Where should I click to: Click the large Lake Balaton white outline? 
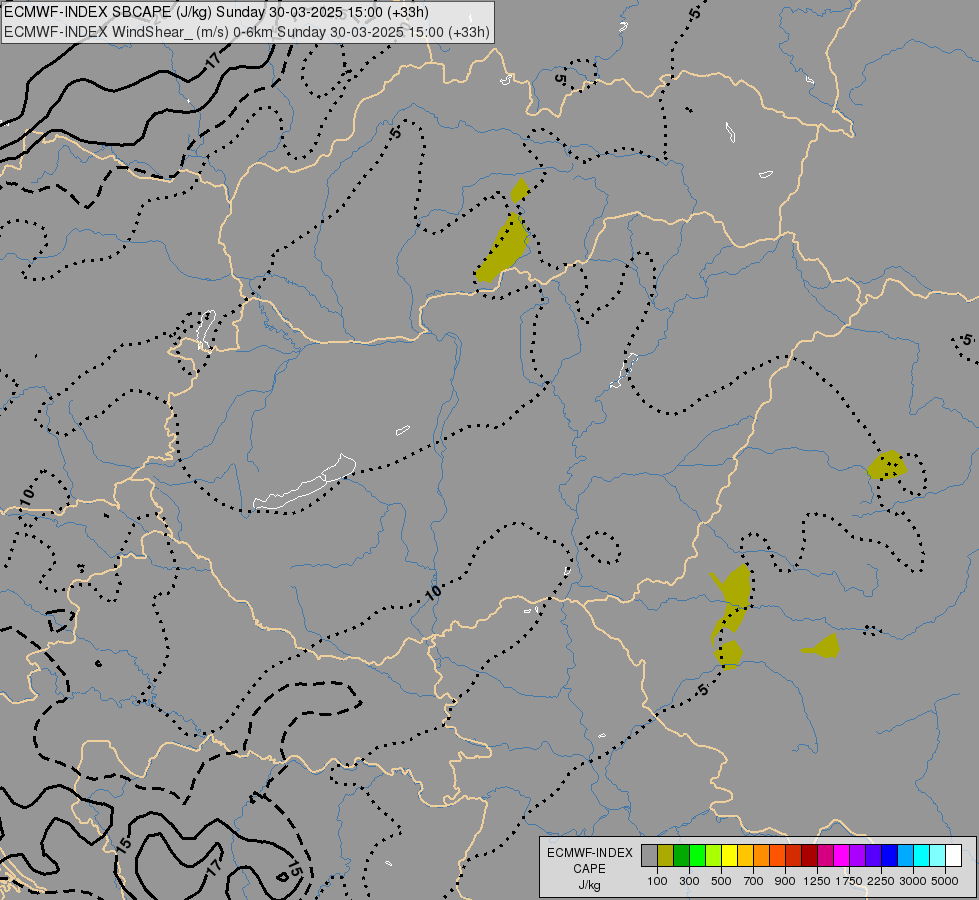[305, 483]
